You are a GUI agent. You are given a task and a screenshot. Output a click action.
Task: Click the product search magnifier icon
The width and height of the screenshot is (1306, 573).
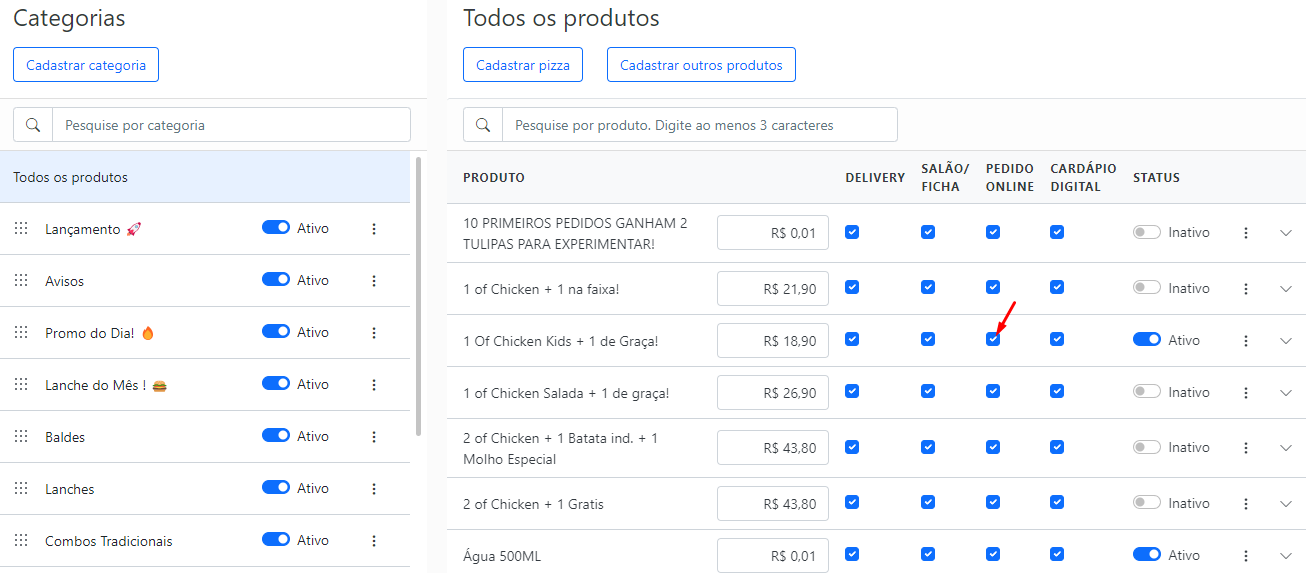(483, 125)
